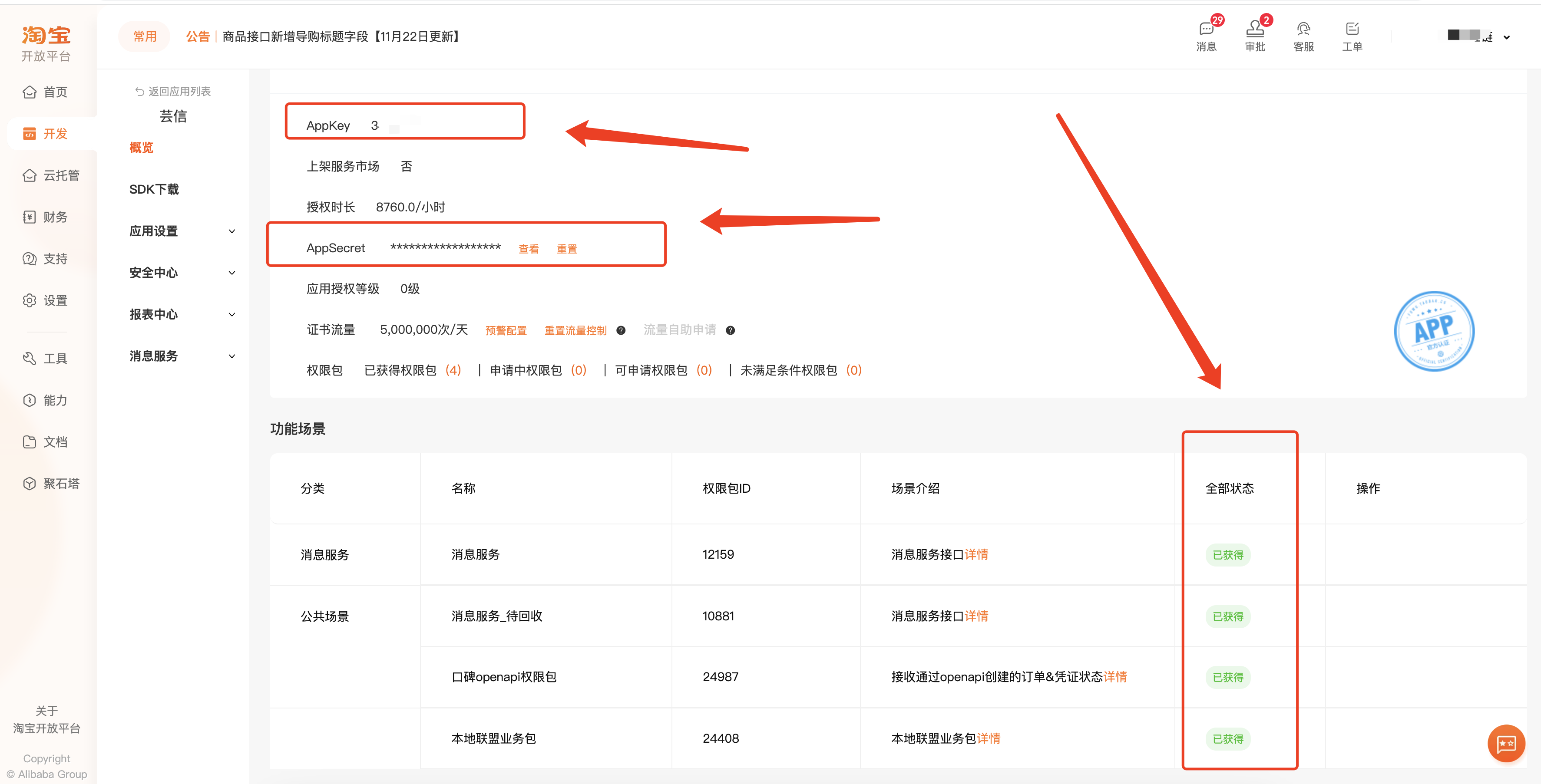The image size is (1541, 784).
Task: Click 重置 to reset AppSecret
Action: [x=566, y=249]
